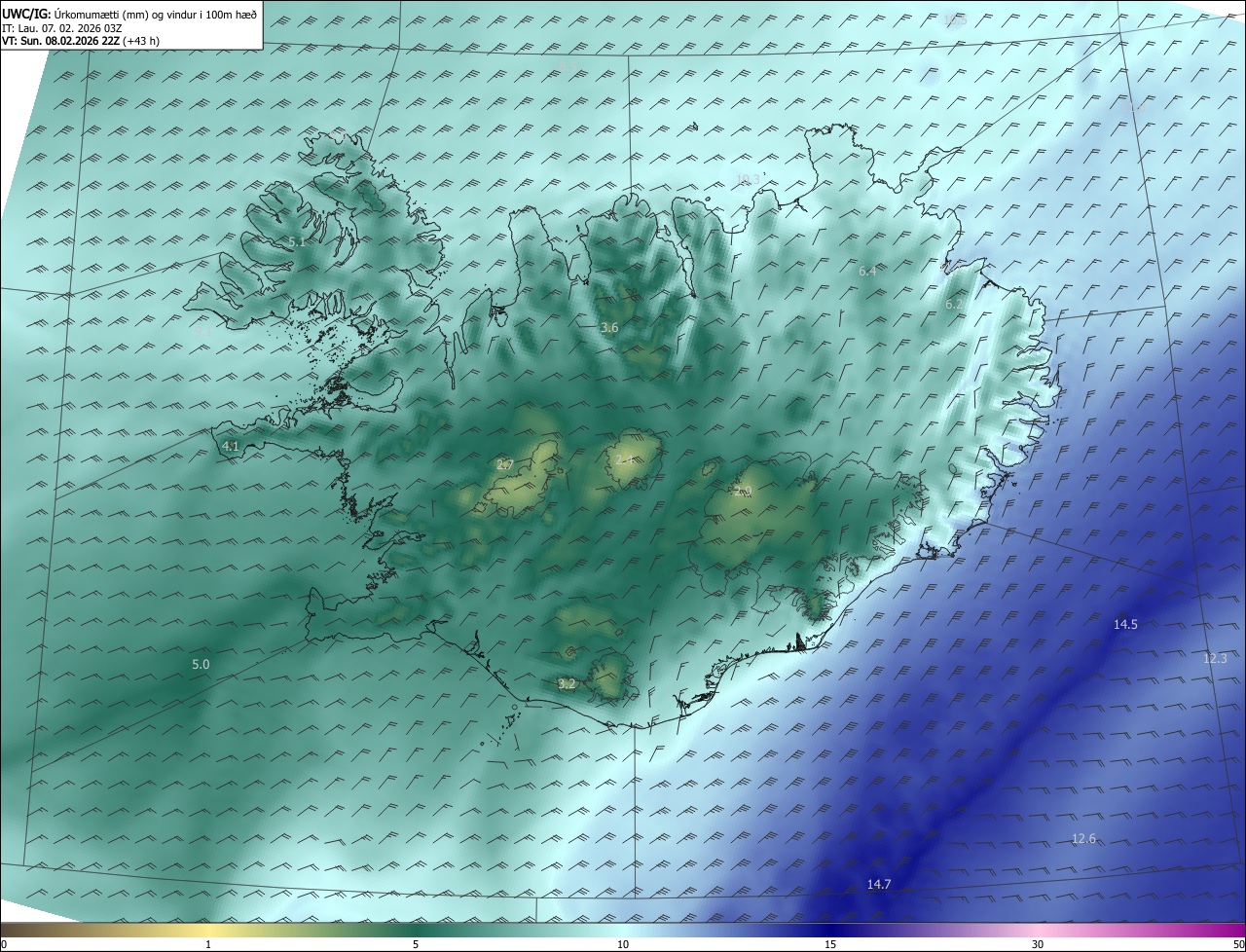Click the 'UWC/IG: Úrkomumætti (mm)' title line

coord(130,14)
